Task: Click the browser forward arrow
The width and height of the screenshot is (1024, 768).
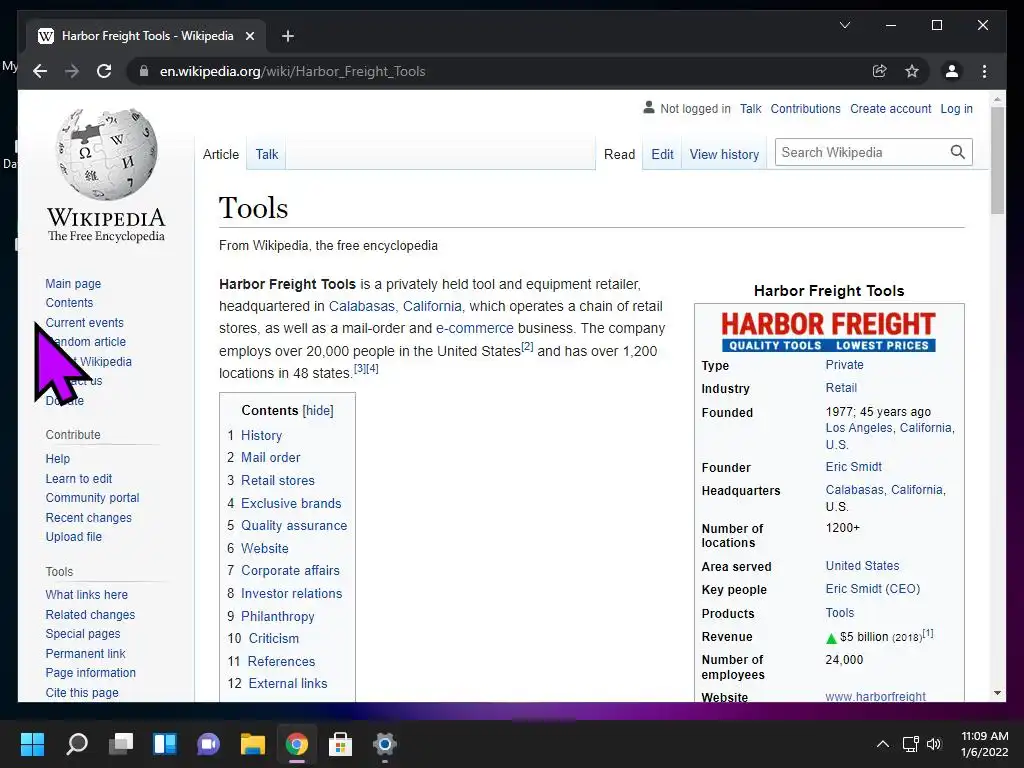Action: (72, 71)
